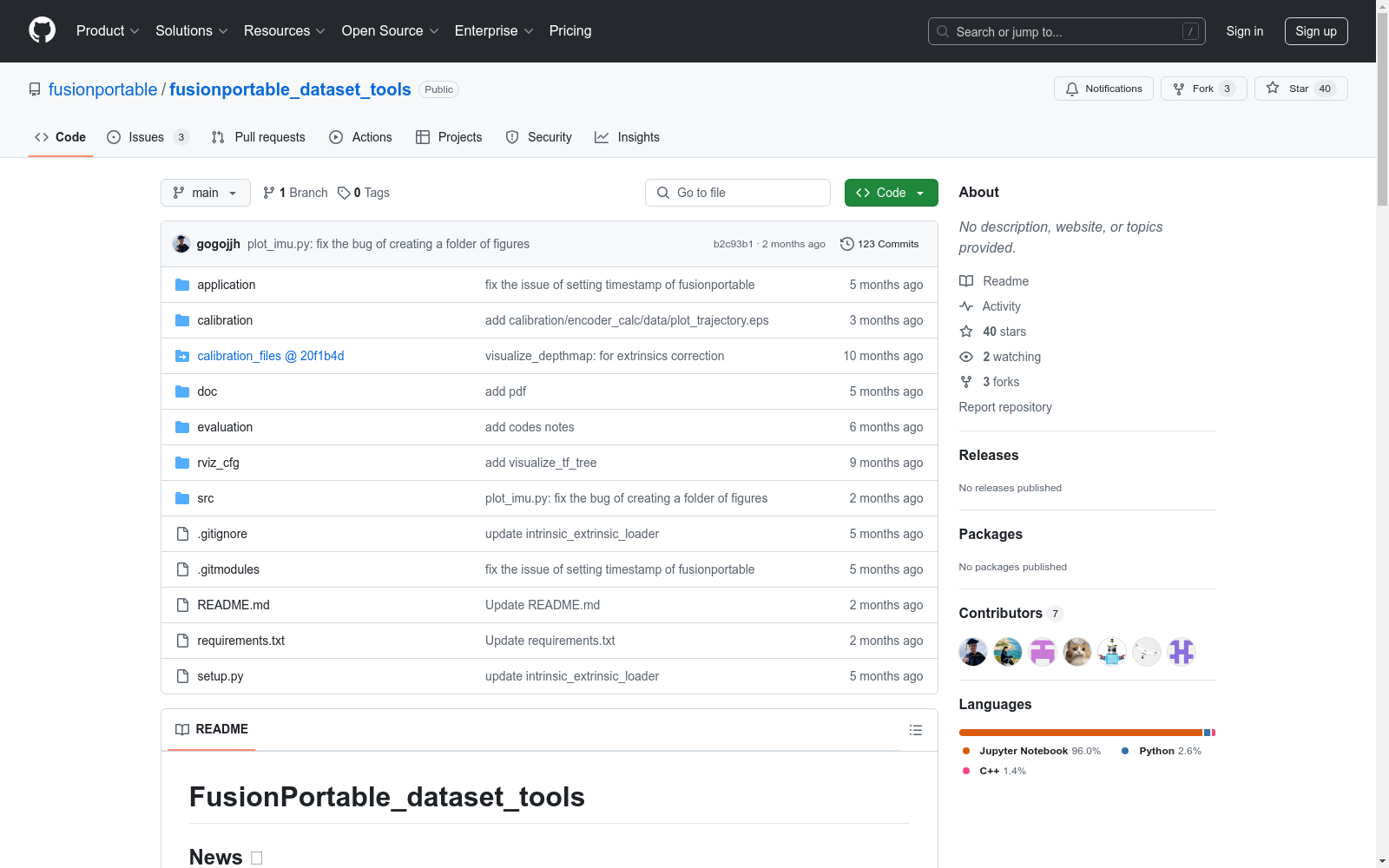Click C++ language entry
1389x868 pixels.
[994, 771]
